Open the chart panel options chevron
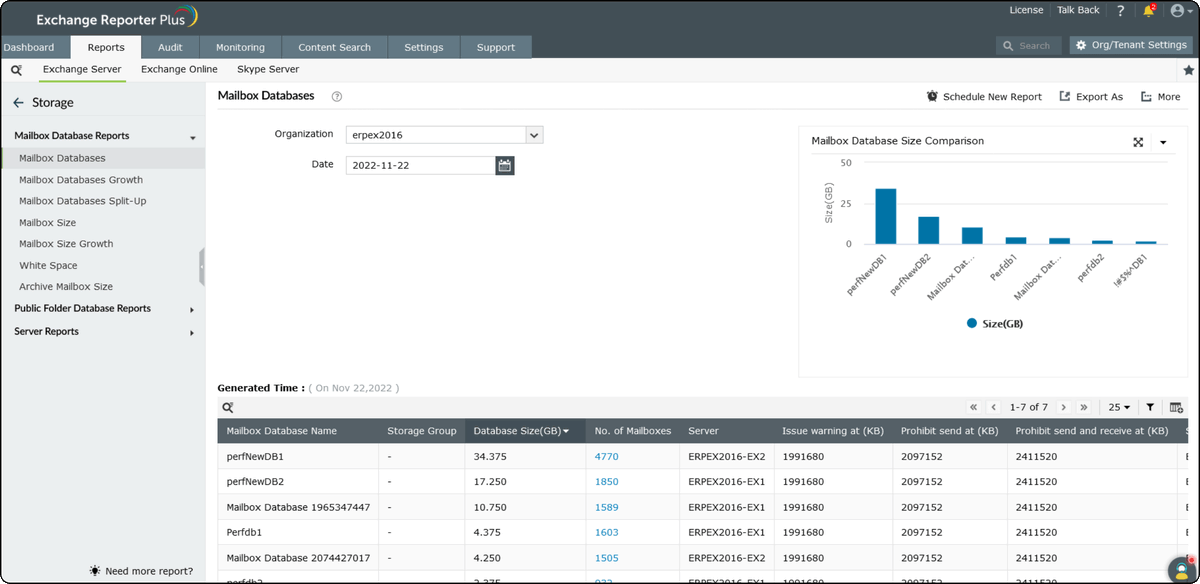The height and width of the screenshot is (584, 1200). click(x=1161, y=141)
